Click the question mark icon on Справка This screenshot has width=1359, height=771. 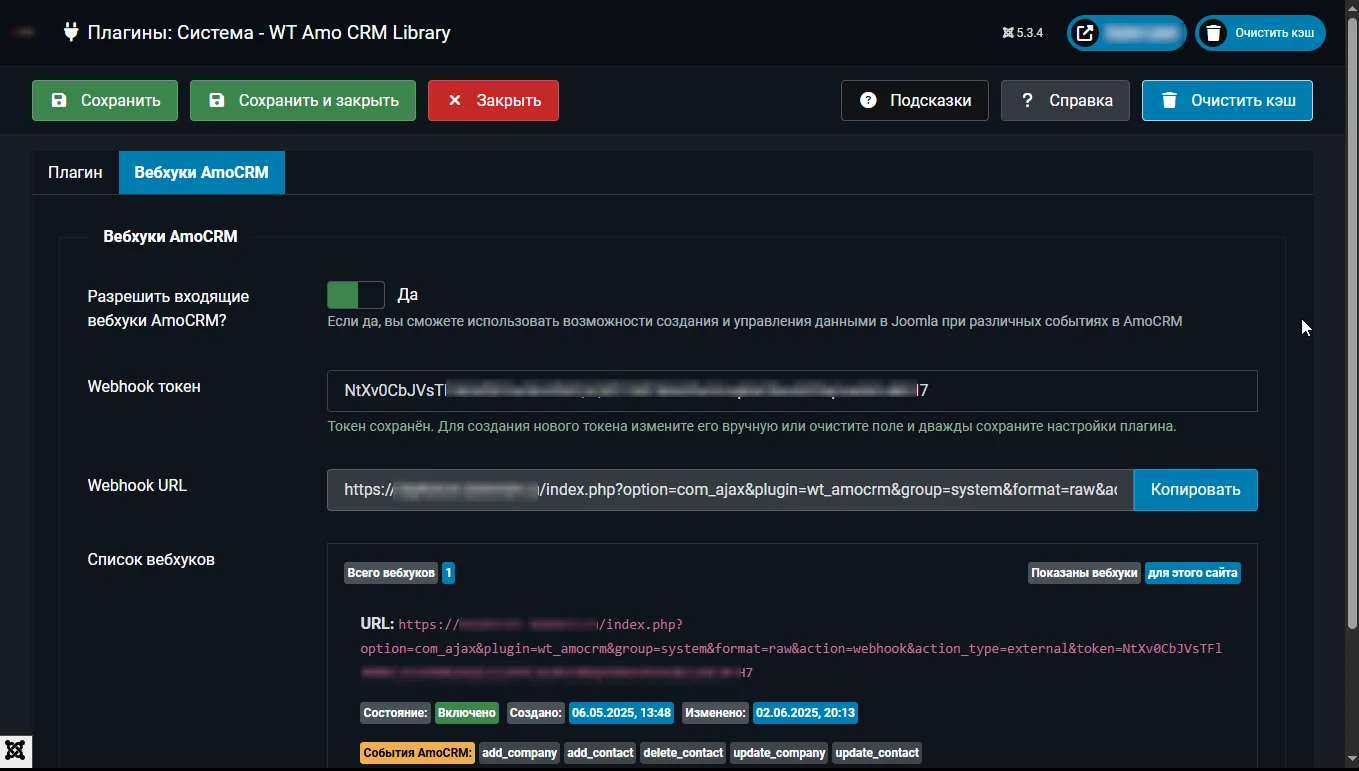1027,101
